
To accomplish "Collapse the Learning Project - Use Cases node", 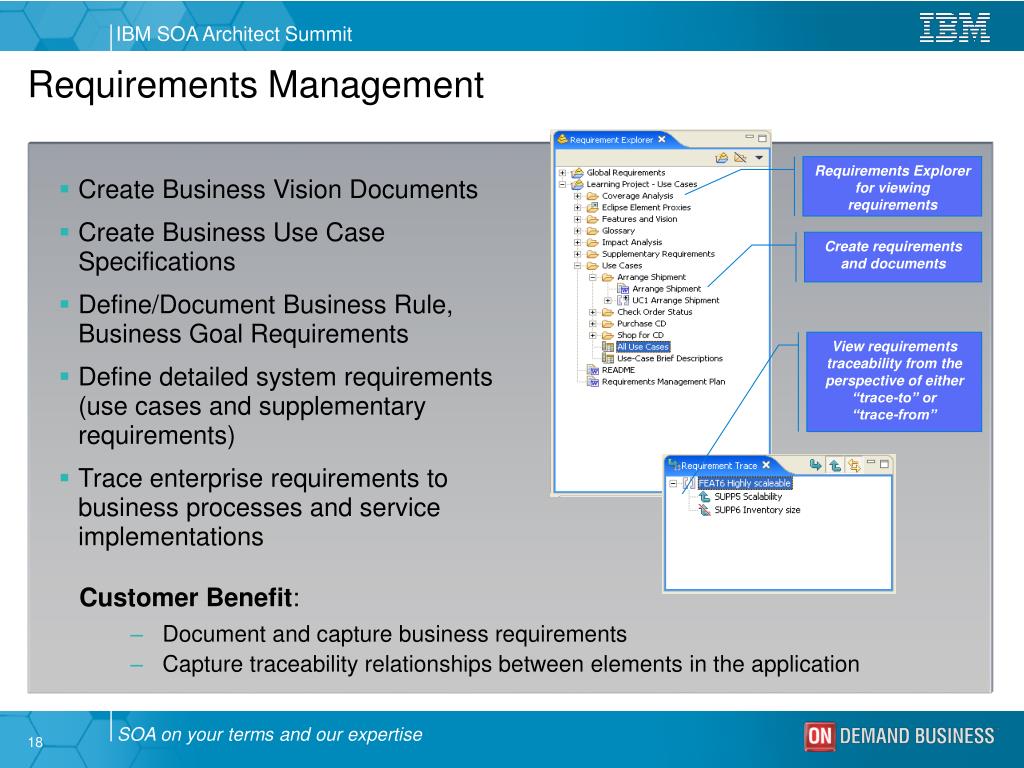I will 562,185.
